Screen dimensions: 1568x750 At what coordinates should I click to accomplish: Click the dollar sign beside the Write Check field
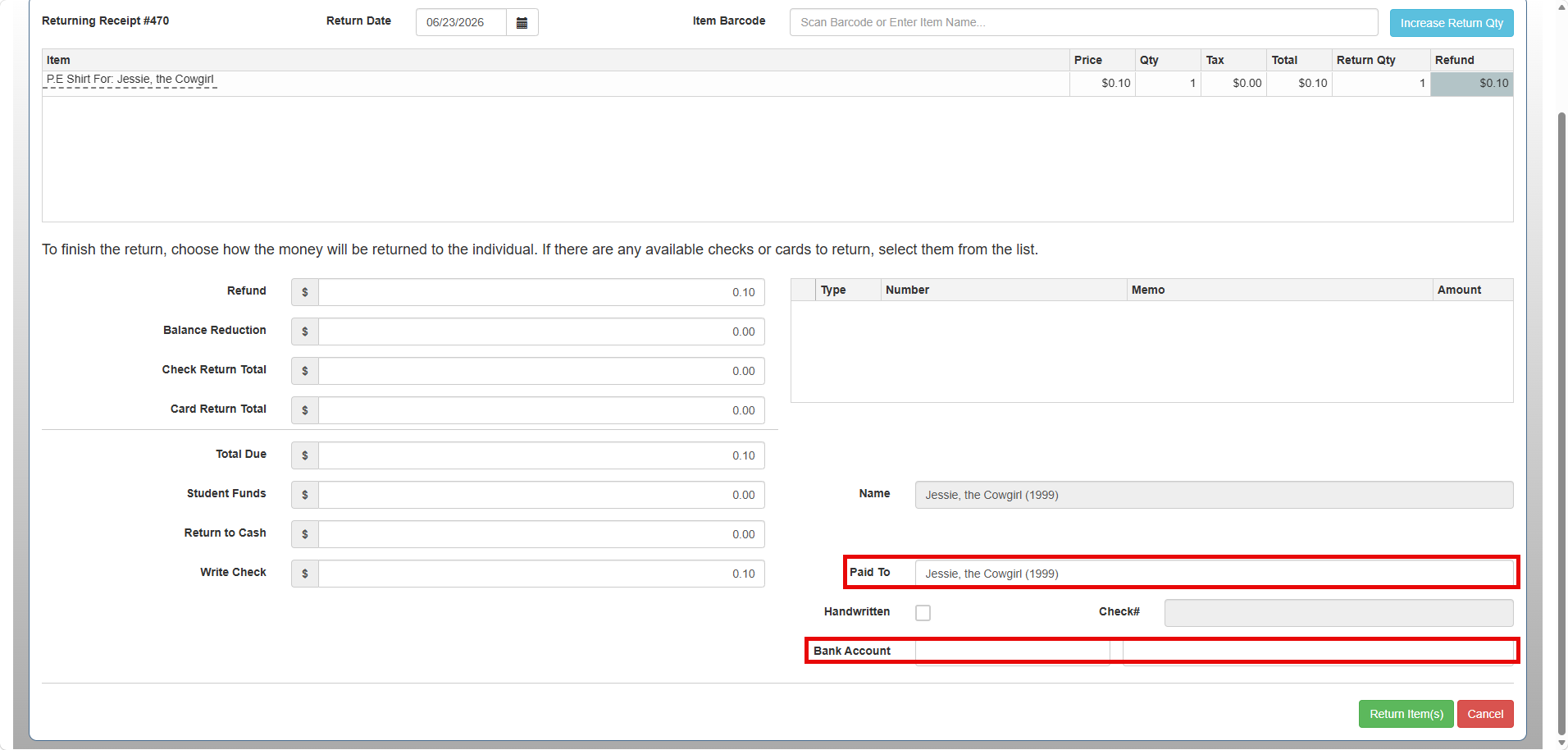coord(305,574)
